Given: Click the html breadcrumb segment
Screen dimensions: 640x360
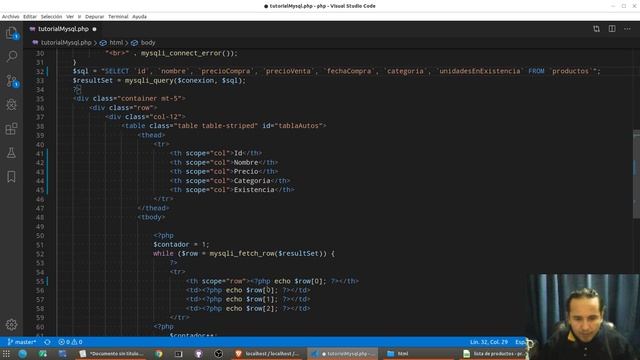Looking at the screenshot, I should [116, 42].
